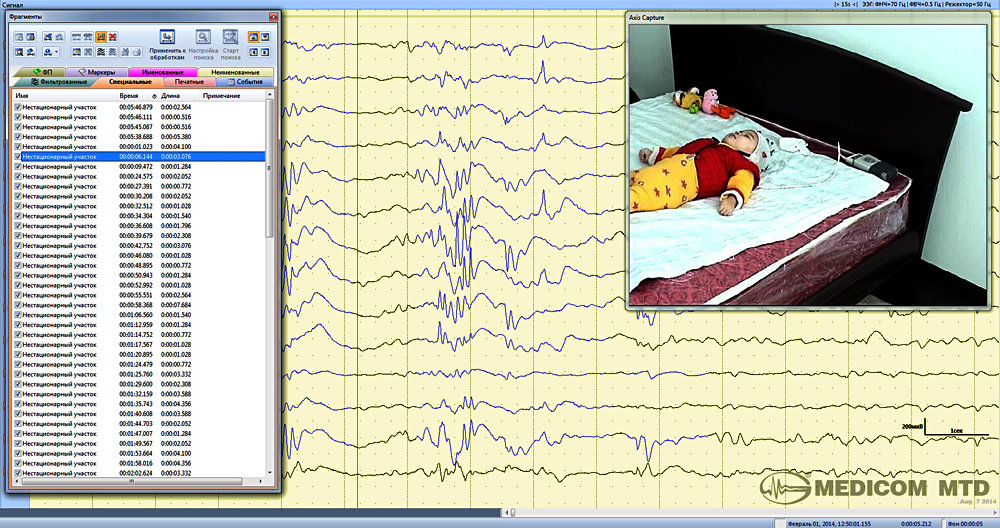Click the highlighted orange chart icon in toolbar
Screen dimensions: 1000x528
pyautogui.click(x=101, y=37)
